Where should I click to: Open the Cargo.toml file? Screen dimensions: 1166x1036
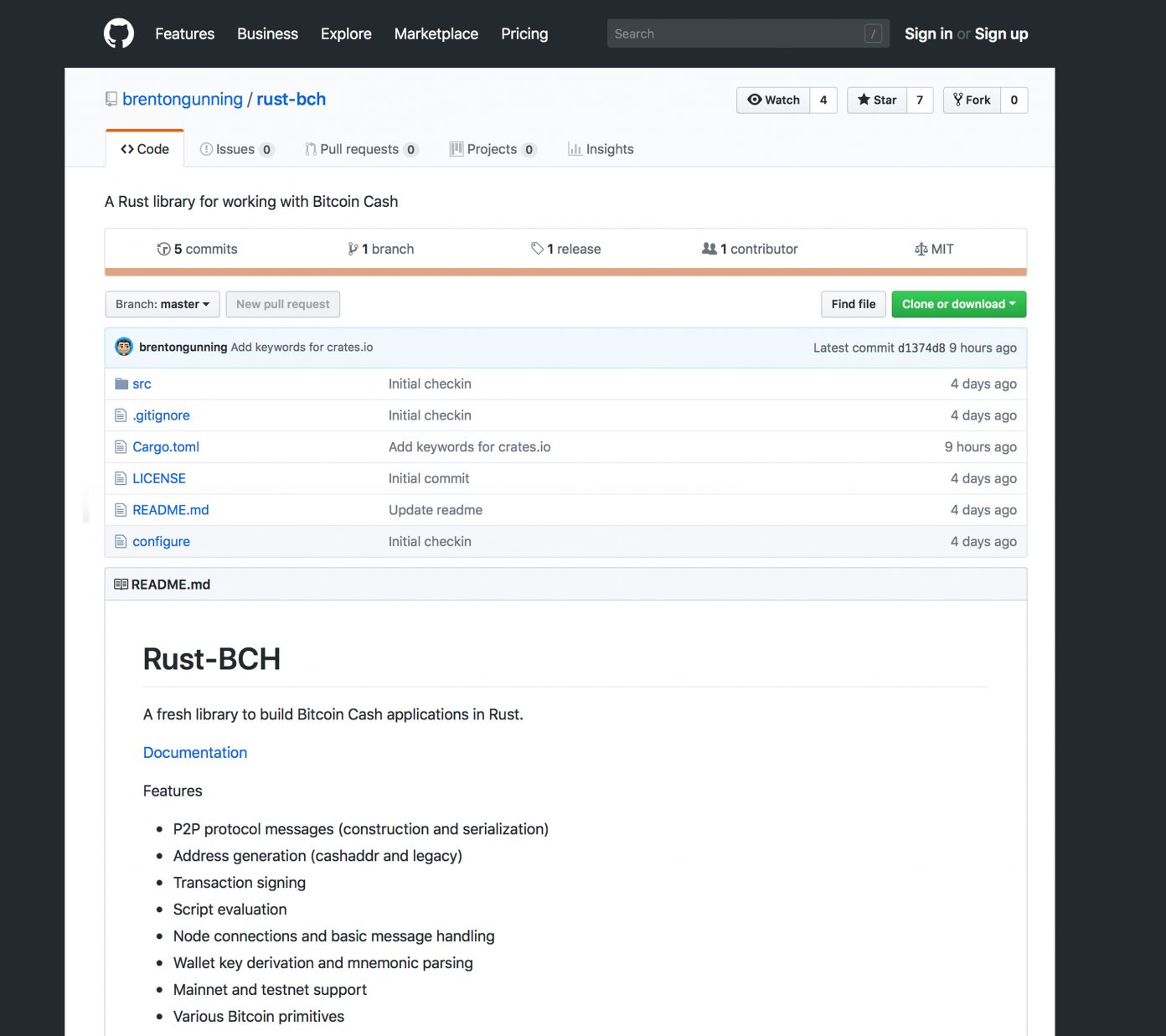(x=166, y=447)
